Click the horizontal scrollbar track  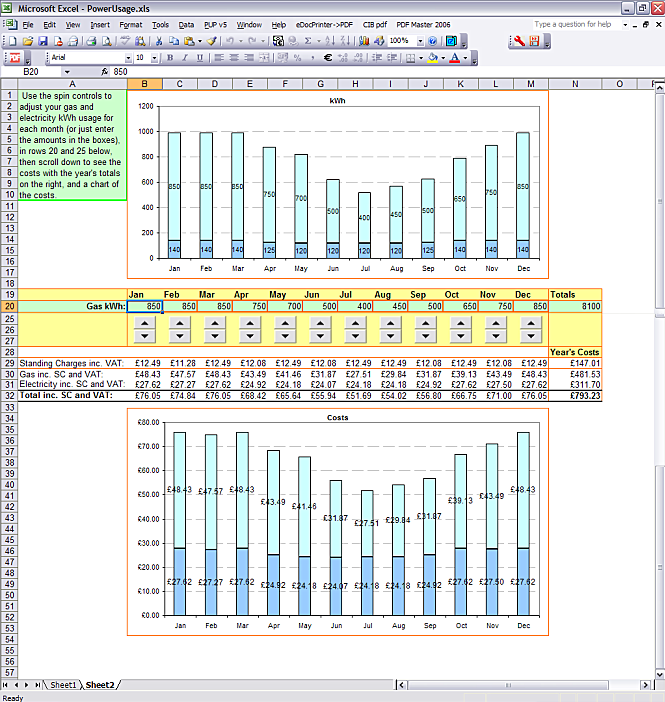(x=508, y=685)
